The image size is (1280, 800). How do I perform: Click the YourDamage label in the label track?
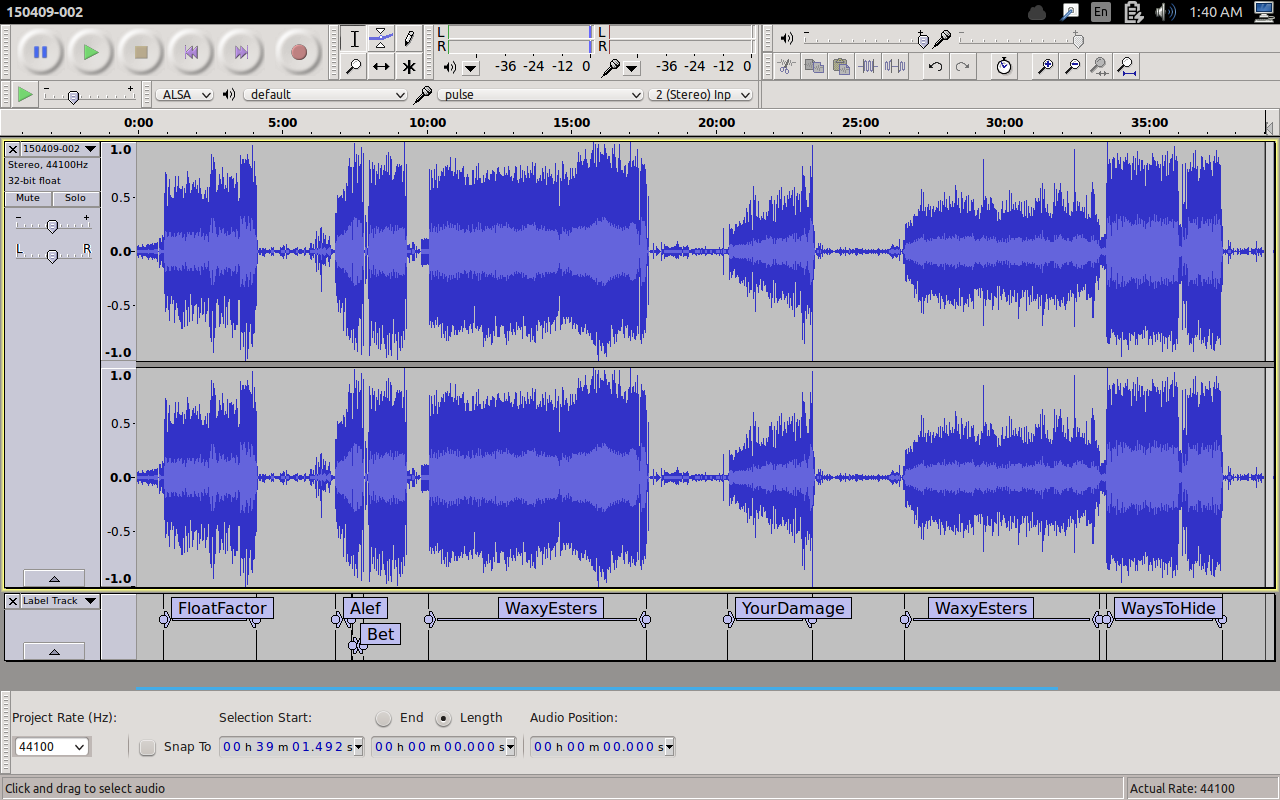793,608
